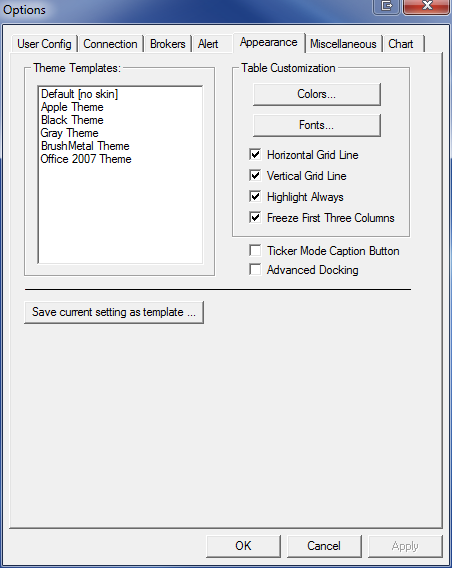Click the icon button beside the close button

coord(386,6)
